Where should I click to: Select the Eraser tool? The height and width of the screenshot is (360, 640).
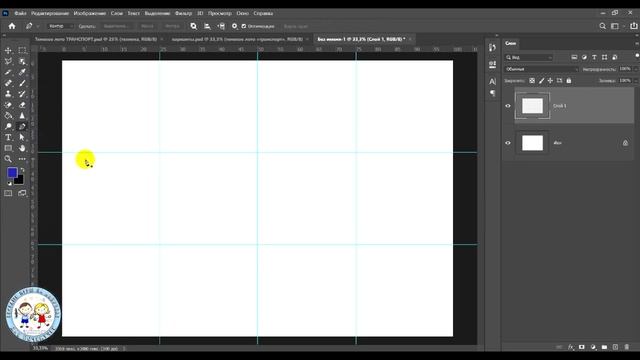pyautogui.click(x=22, y=105)
